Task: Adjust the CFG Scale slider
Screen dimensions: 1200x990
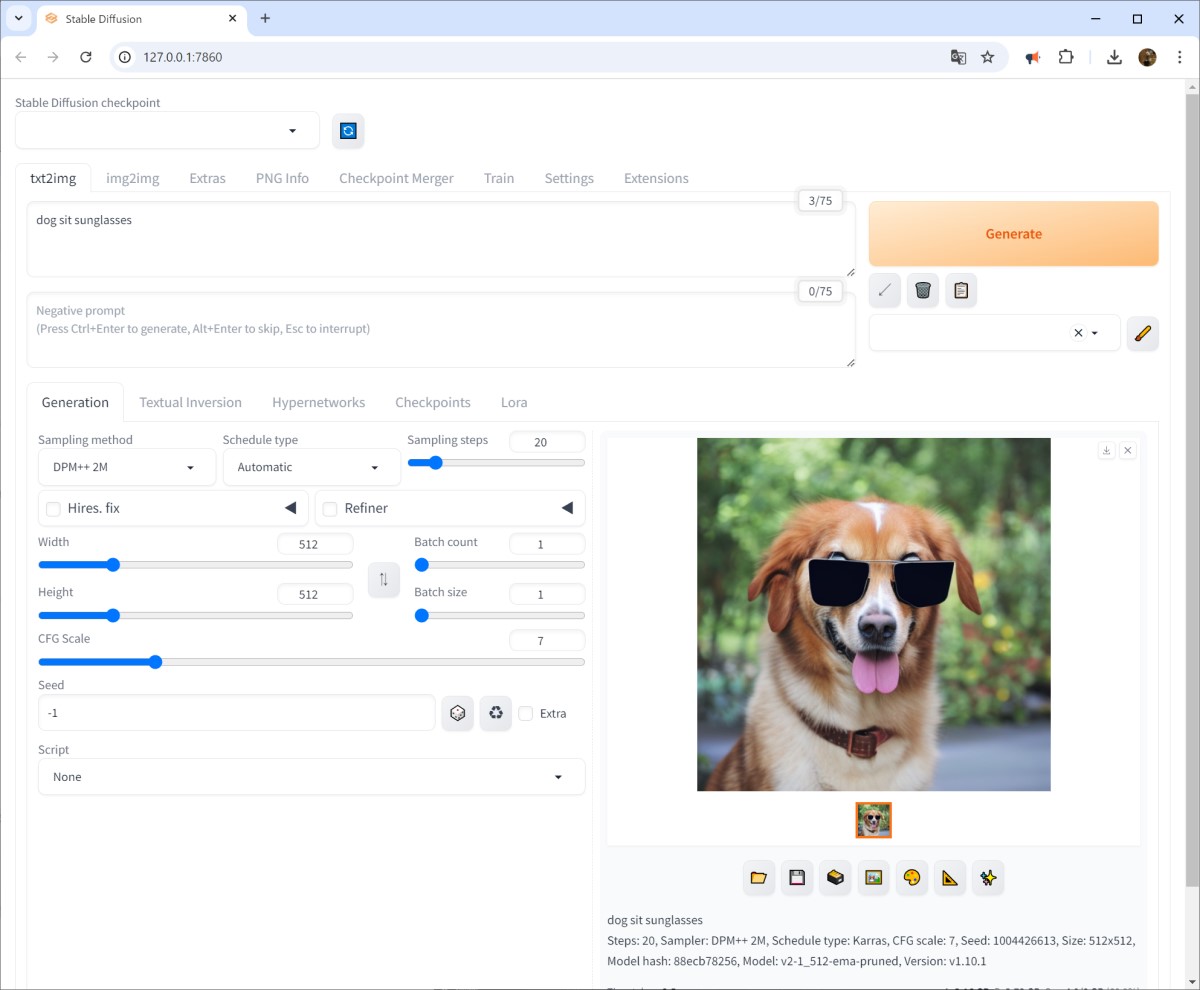Action: tap(311, 662)
